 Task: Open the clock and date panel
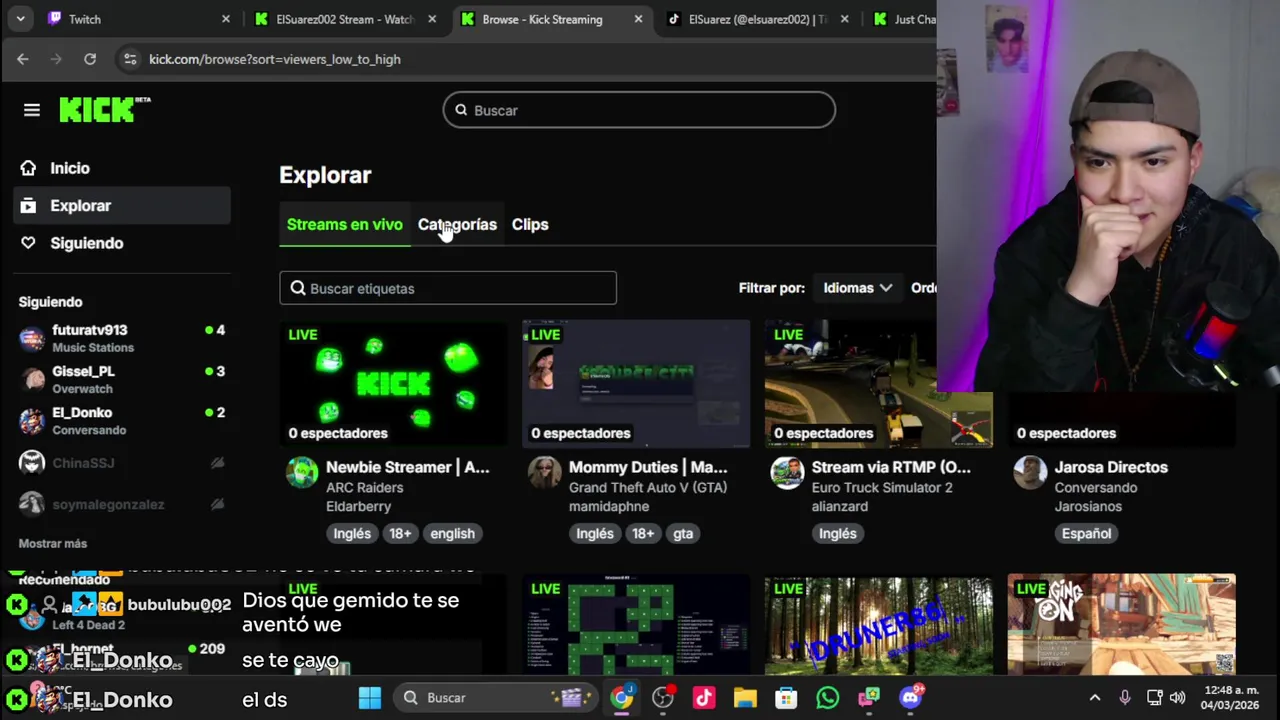[1229, 698]
